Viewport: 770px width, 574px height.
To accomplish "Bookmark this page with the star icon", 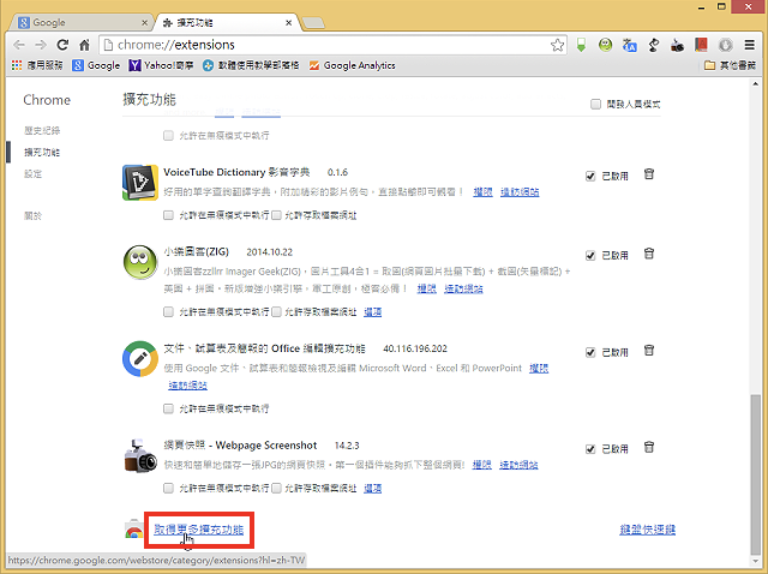I will 557,45.
